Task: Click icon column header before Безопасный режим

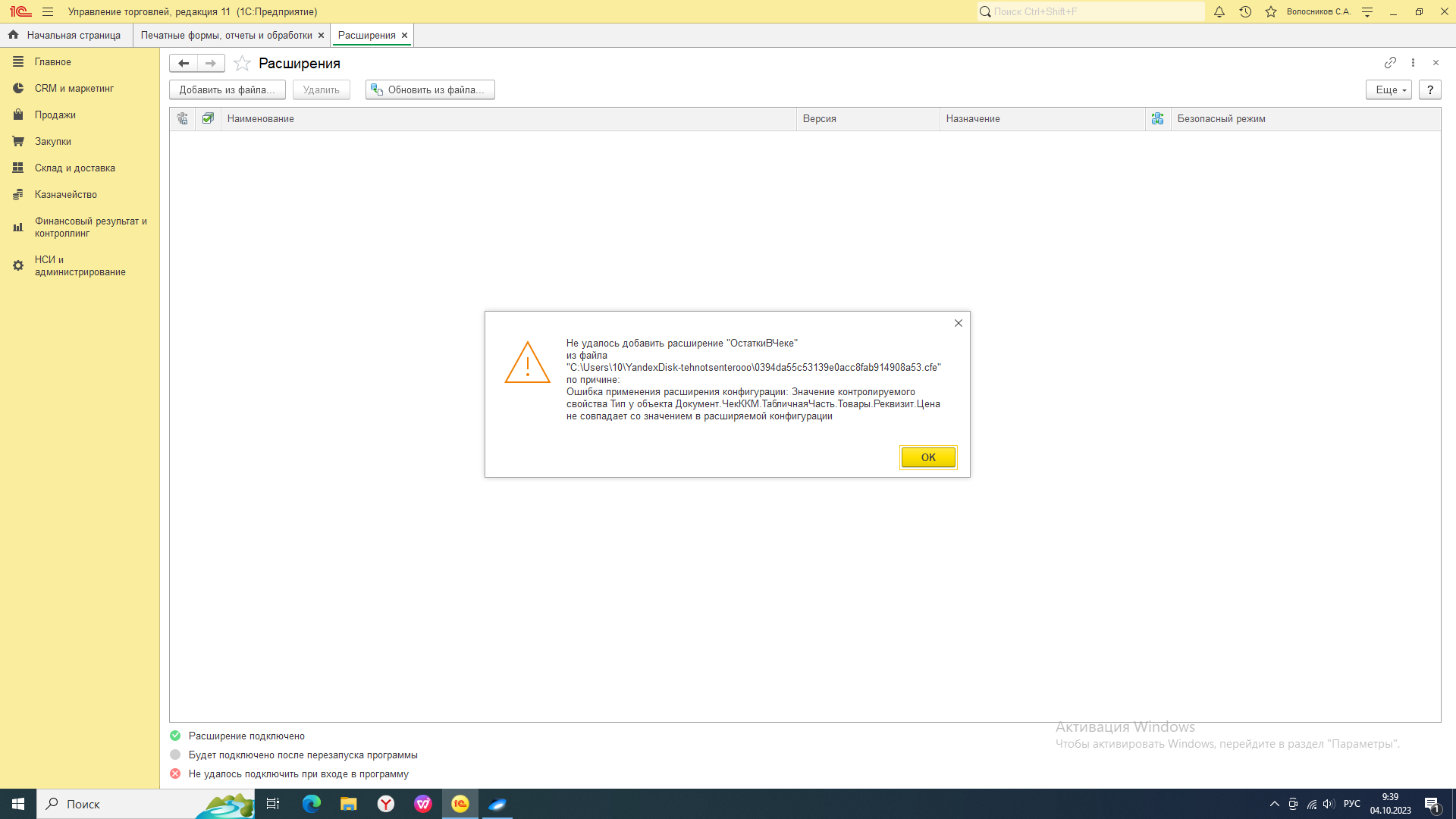Action: click(x=1157, y=118)
